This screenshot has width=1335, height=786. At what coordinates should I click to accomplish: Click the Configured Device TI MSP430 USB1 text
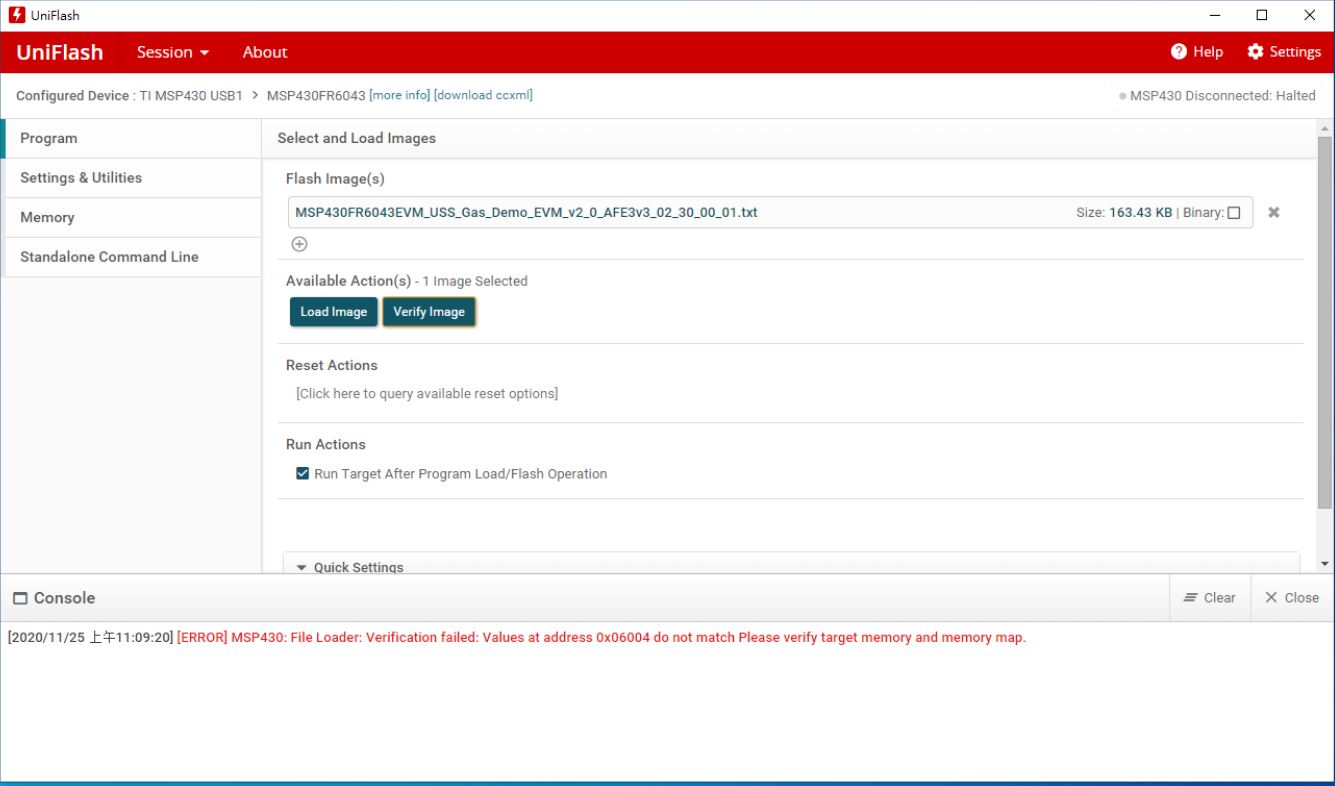click(x=130, y=95)
